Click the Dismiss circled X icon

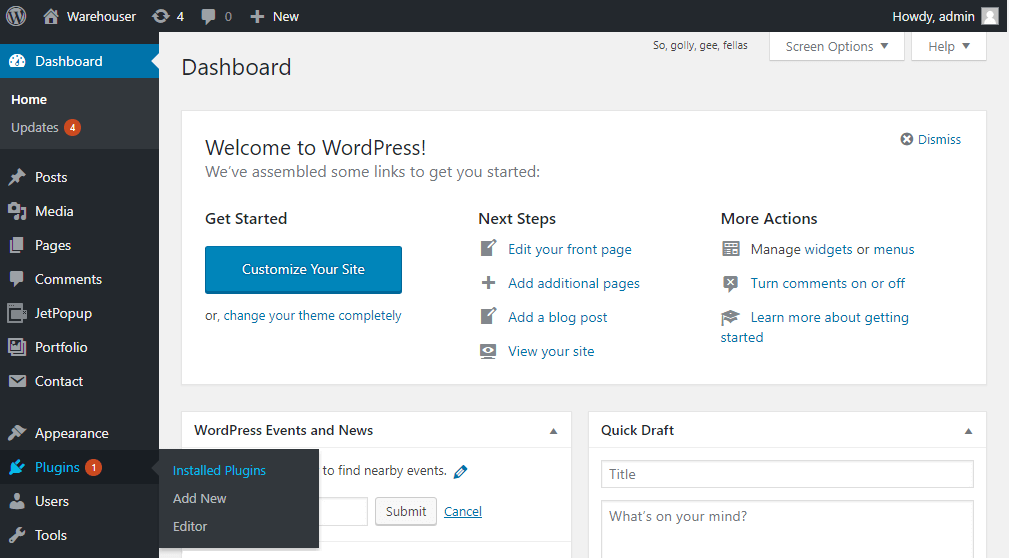(907, 139)
